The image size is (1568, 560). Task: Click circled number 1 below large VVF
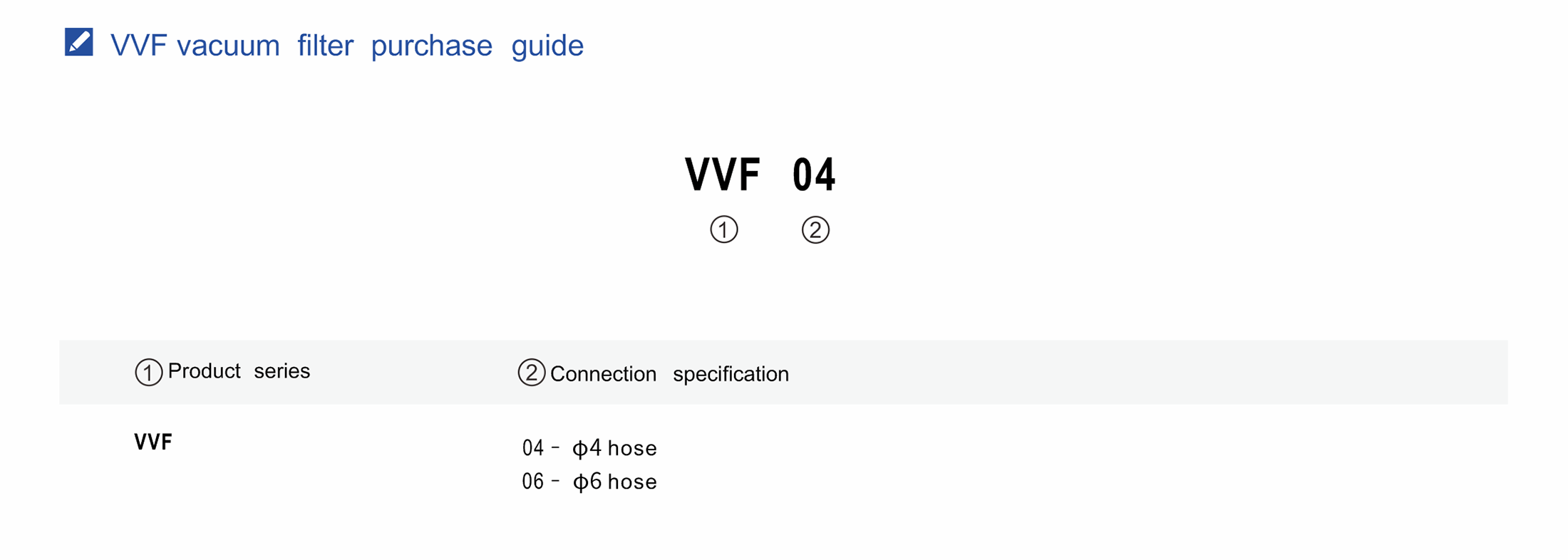tap(723, 229)
